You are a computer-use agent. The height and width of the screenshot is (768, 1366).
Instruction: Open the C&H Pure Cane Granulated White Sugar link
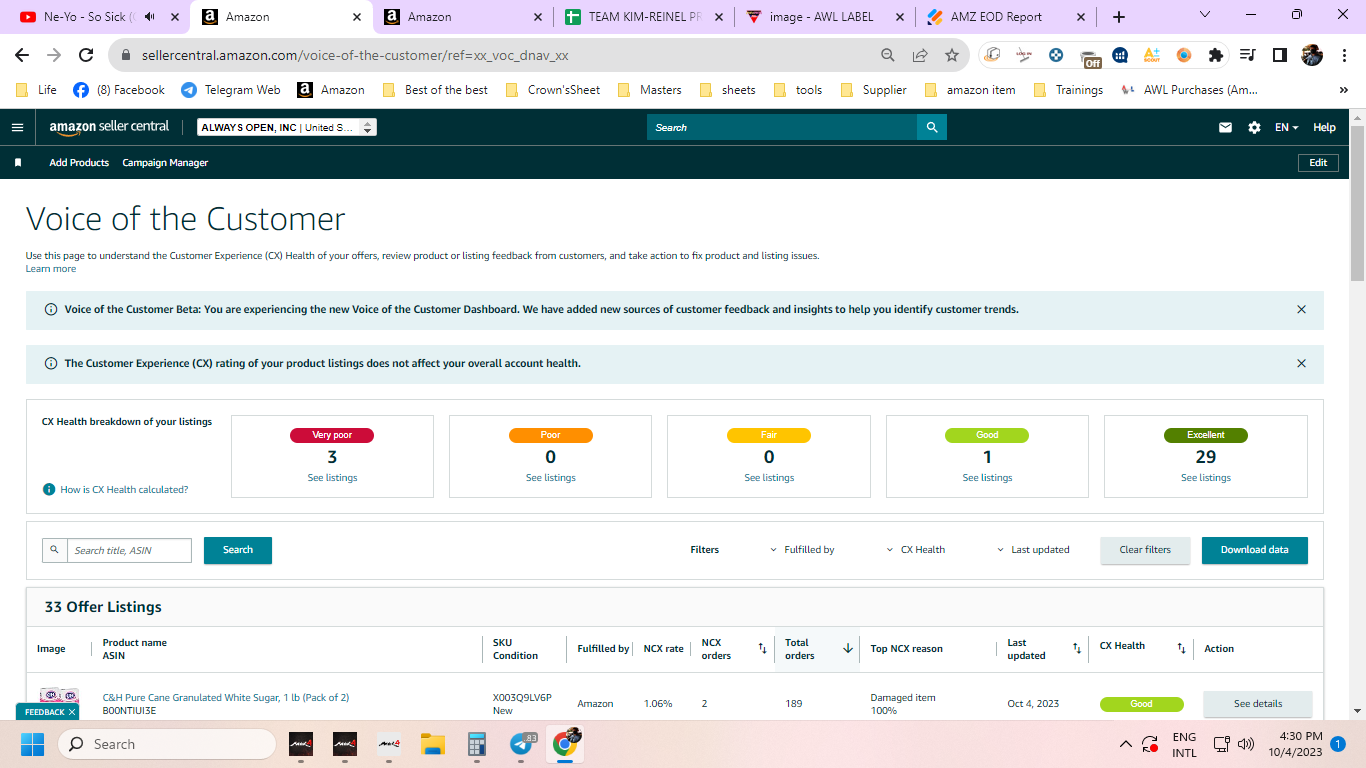pos(226,698)
